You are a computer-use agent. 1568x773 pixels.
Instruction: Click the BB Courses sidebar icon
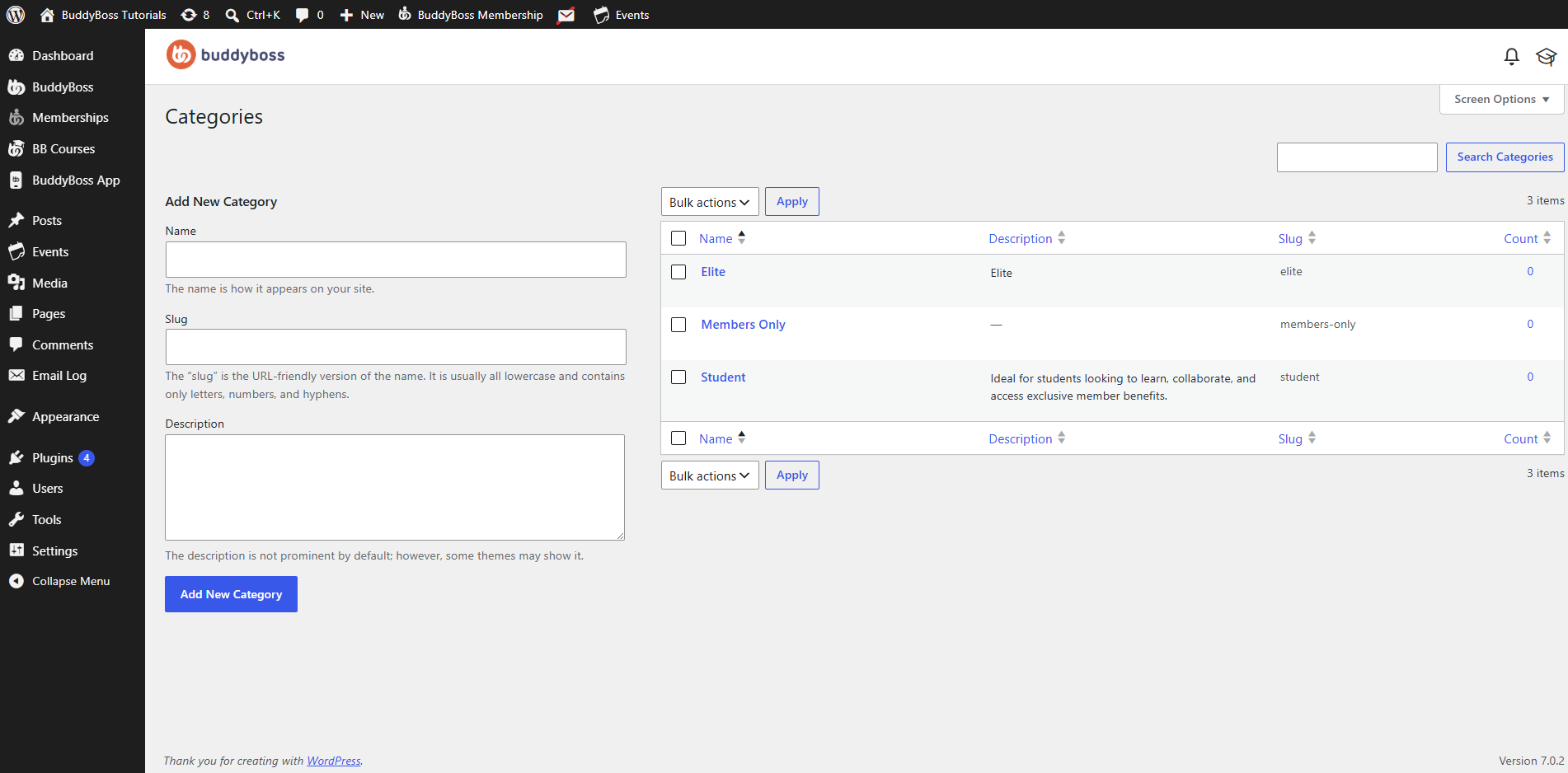pos(16,148)
